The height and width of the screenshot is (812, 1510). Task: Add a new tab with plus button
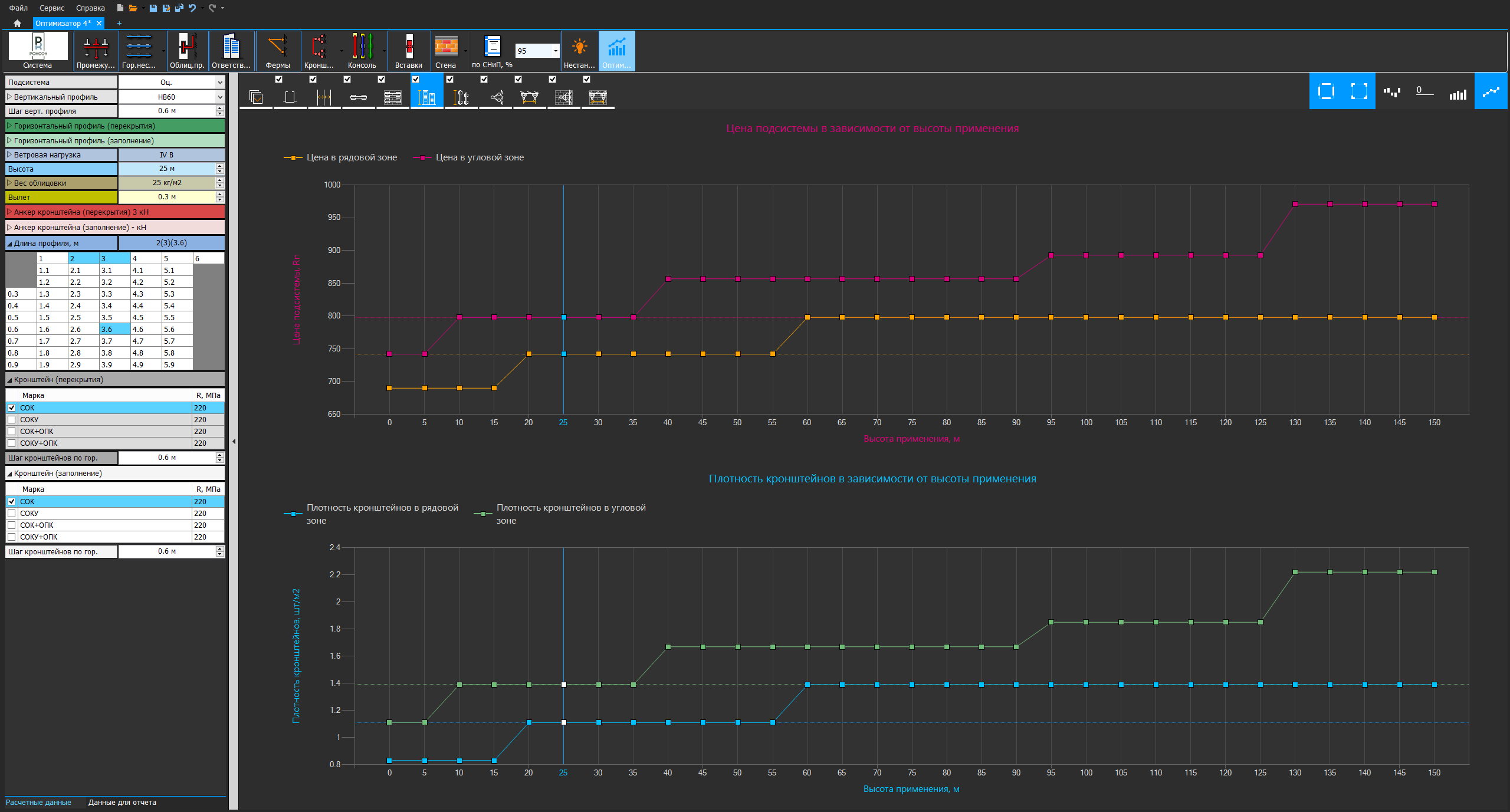(x=119, y=24)
